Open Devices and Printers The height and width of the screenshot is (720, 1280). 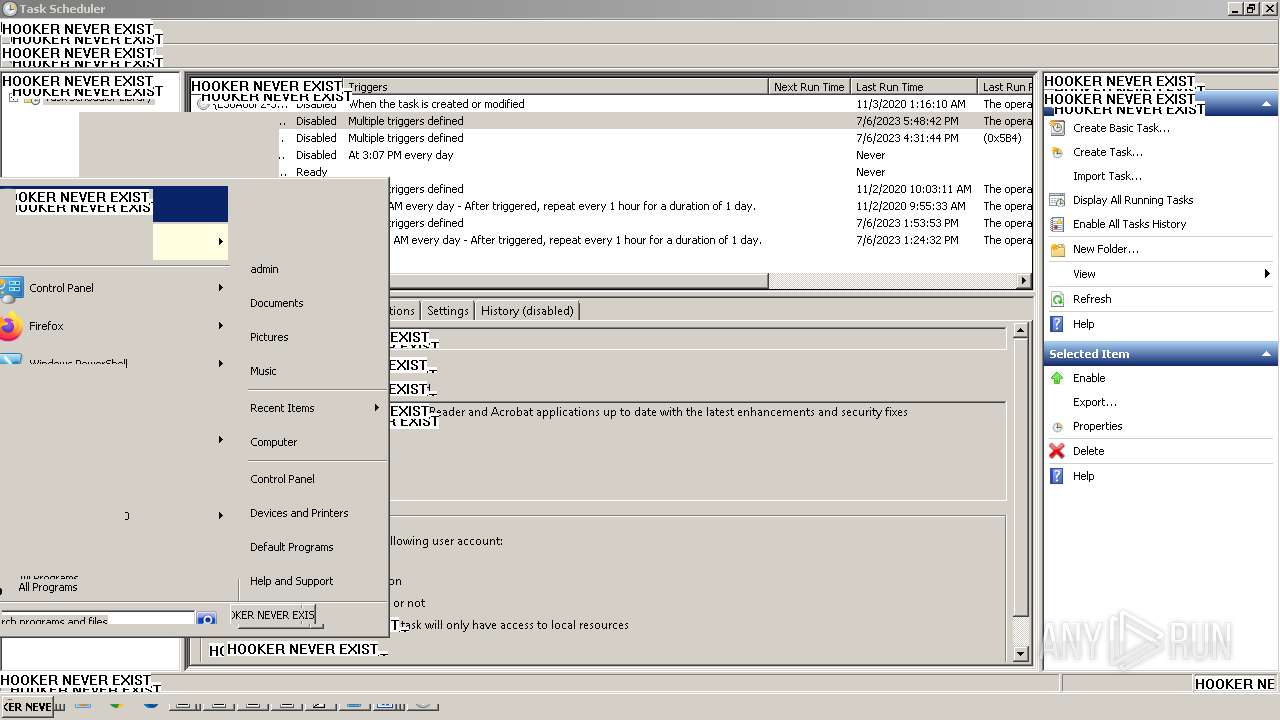point(299,513)
